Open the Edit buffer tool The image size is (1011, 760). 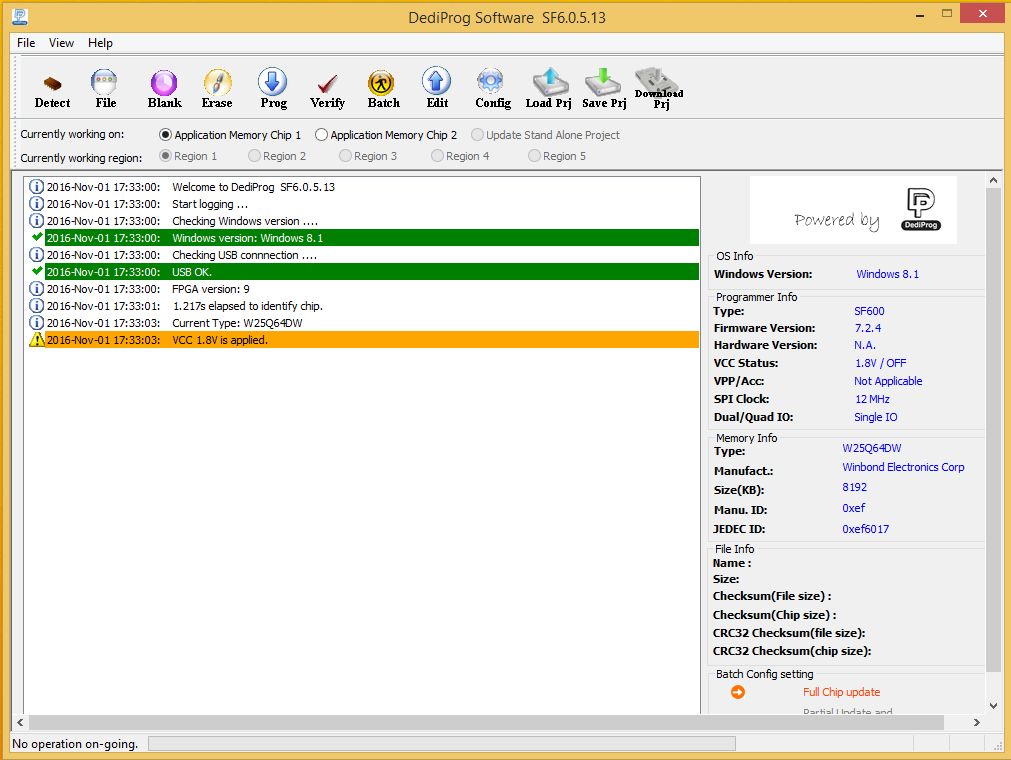pyautogui.click(x=437, y=88)
